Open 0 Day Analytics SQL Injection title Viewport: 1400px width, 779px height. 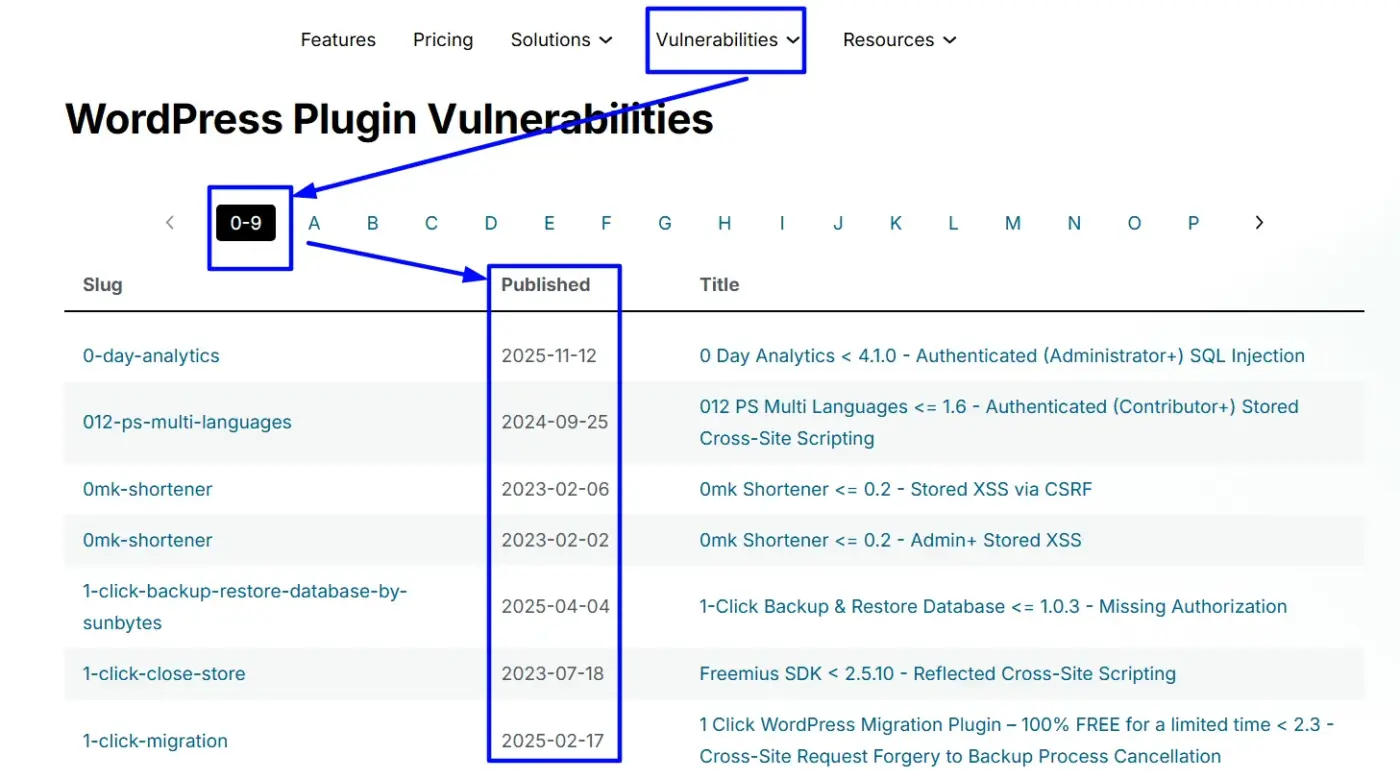click(x=1002, y=356)
